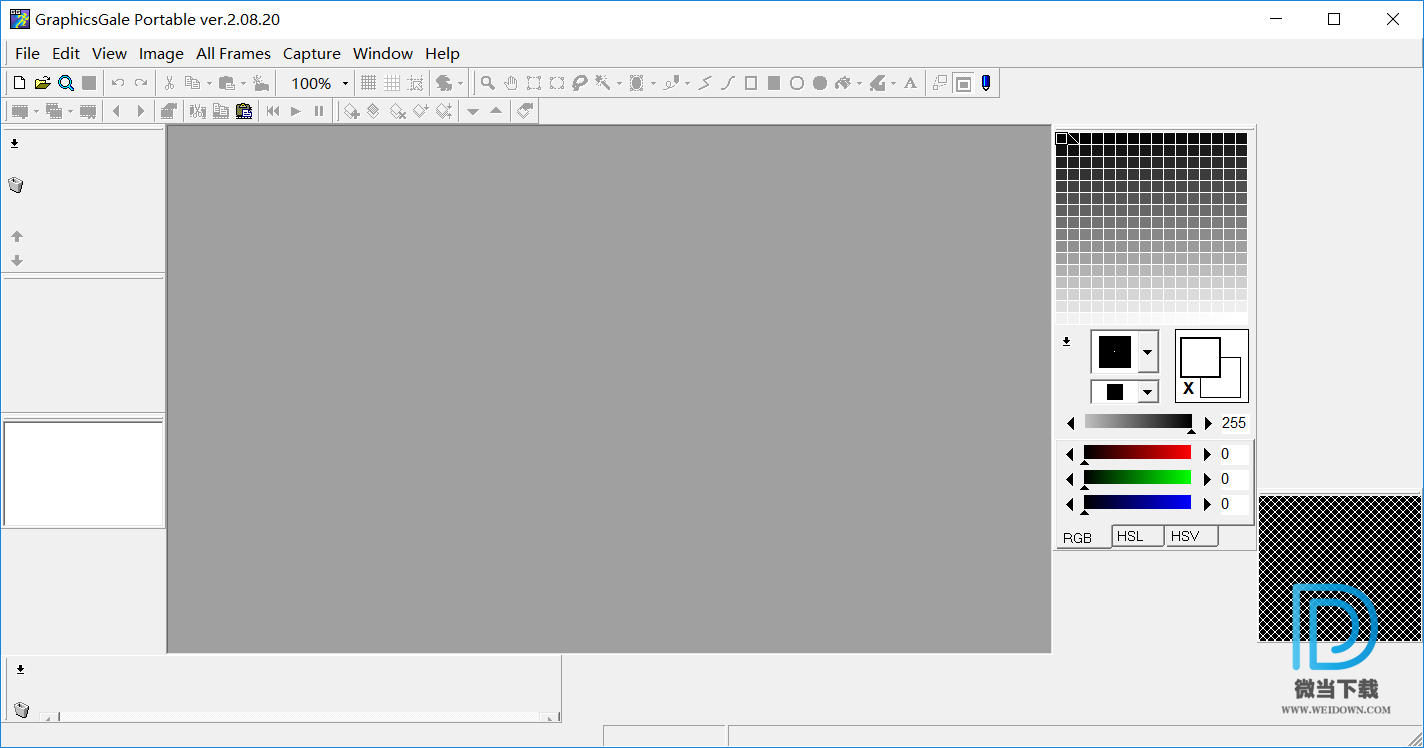1424x748 pixels.
Task: Click the blue color slider
Action: pos(1138,503)
